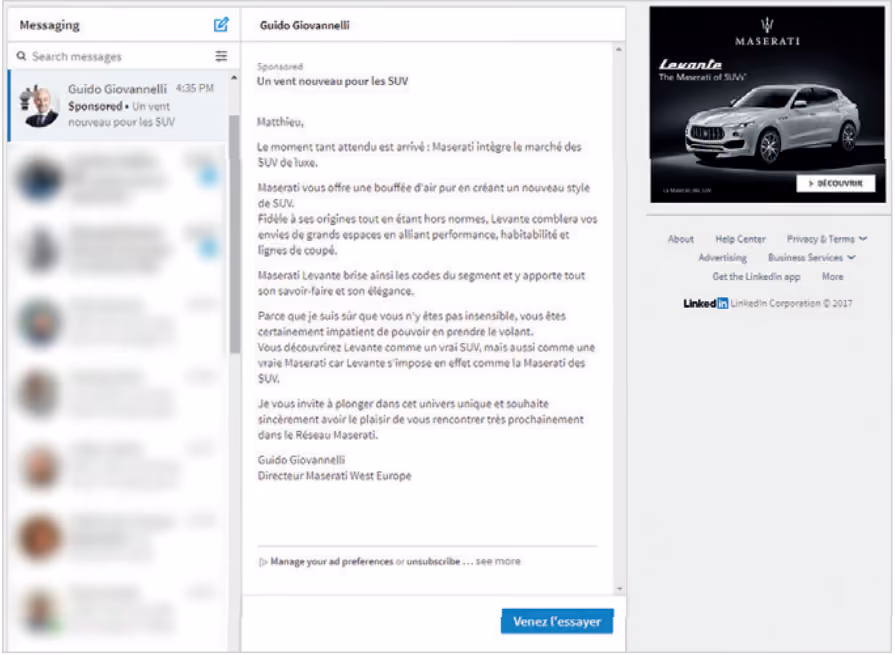This screenshot has width=895, height=655.
Task: Open Manage your ad preferences link
Action: [x=332, y=561]
